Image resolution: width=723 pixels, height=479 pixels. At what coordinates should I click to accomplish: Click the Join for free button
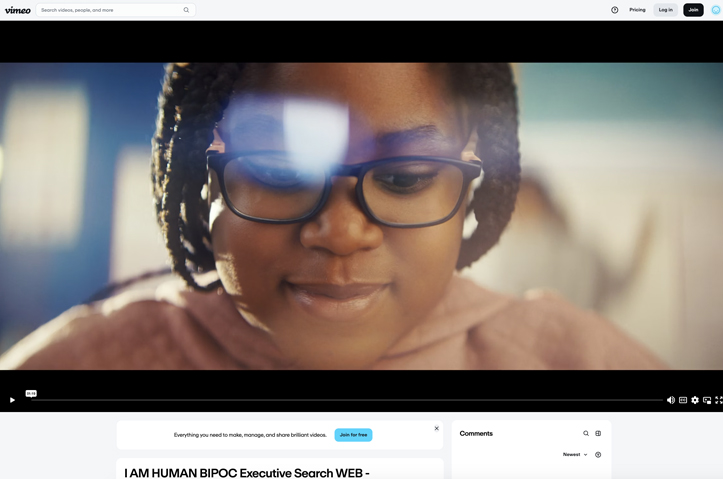point(353,435)
